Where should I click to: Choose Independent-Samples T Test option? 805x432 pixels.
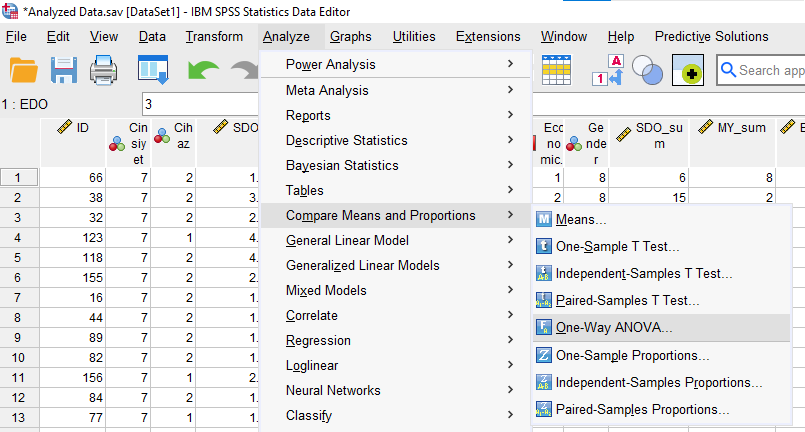644,273
